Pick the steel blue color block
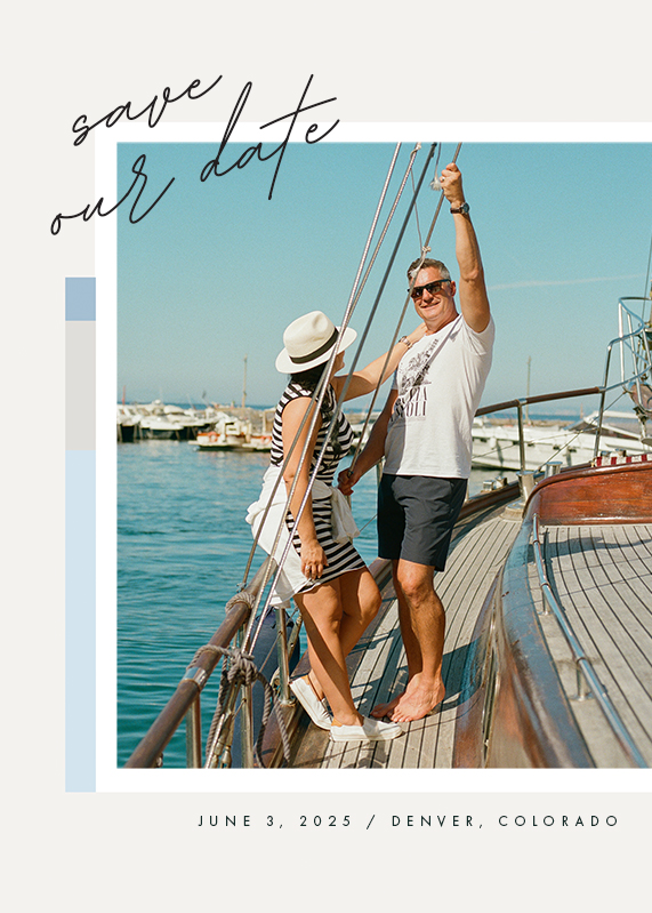 pyautogui.click(x=80, y=299)
